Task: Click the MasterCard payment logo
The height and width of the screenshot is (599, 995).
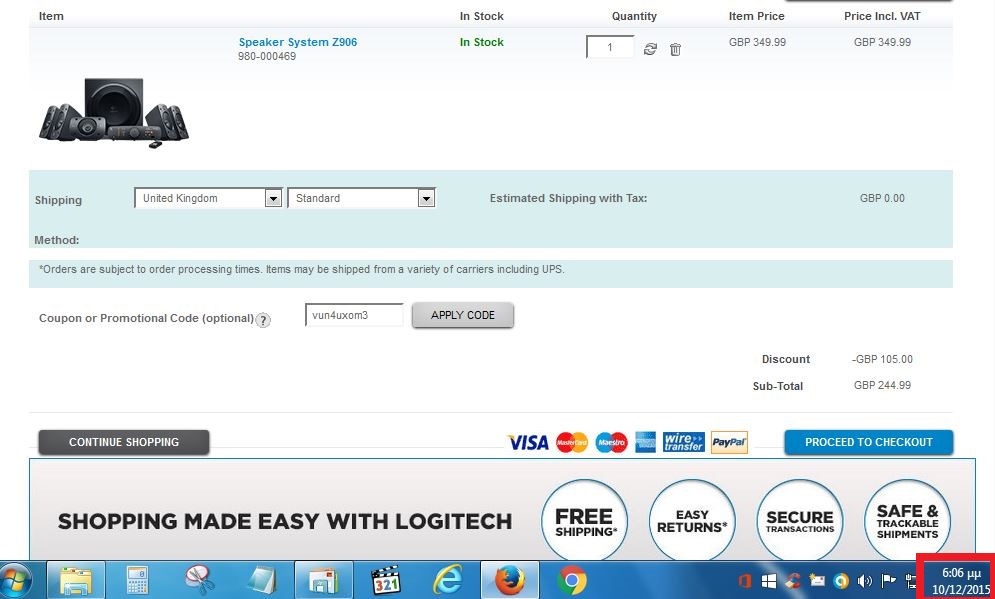Action: 572,442
